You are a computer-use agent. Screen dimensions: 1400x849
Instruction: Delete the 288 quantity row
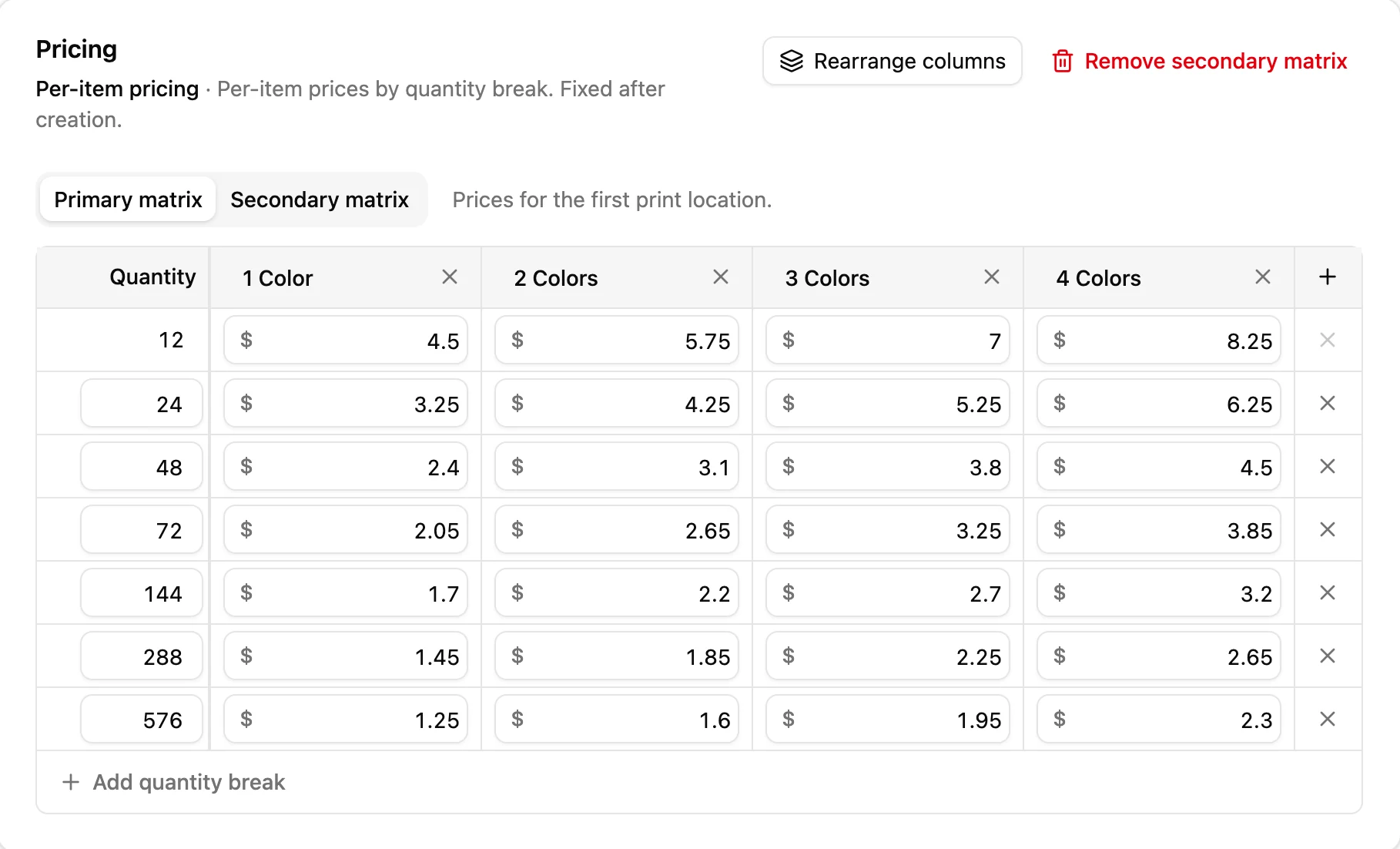tap(1328, 656)
